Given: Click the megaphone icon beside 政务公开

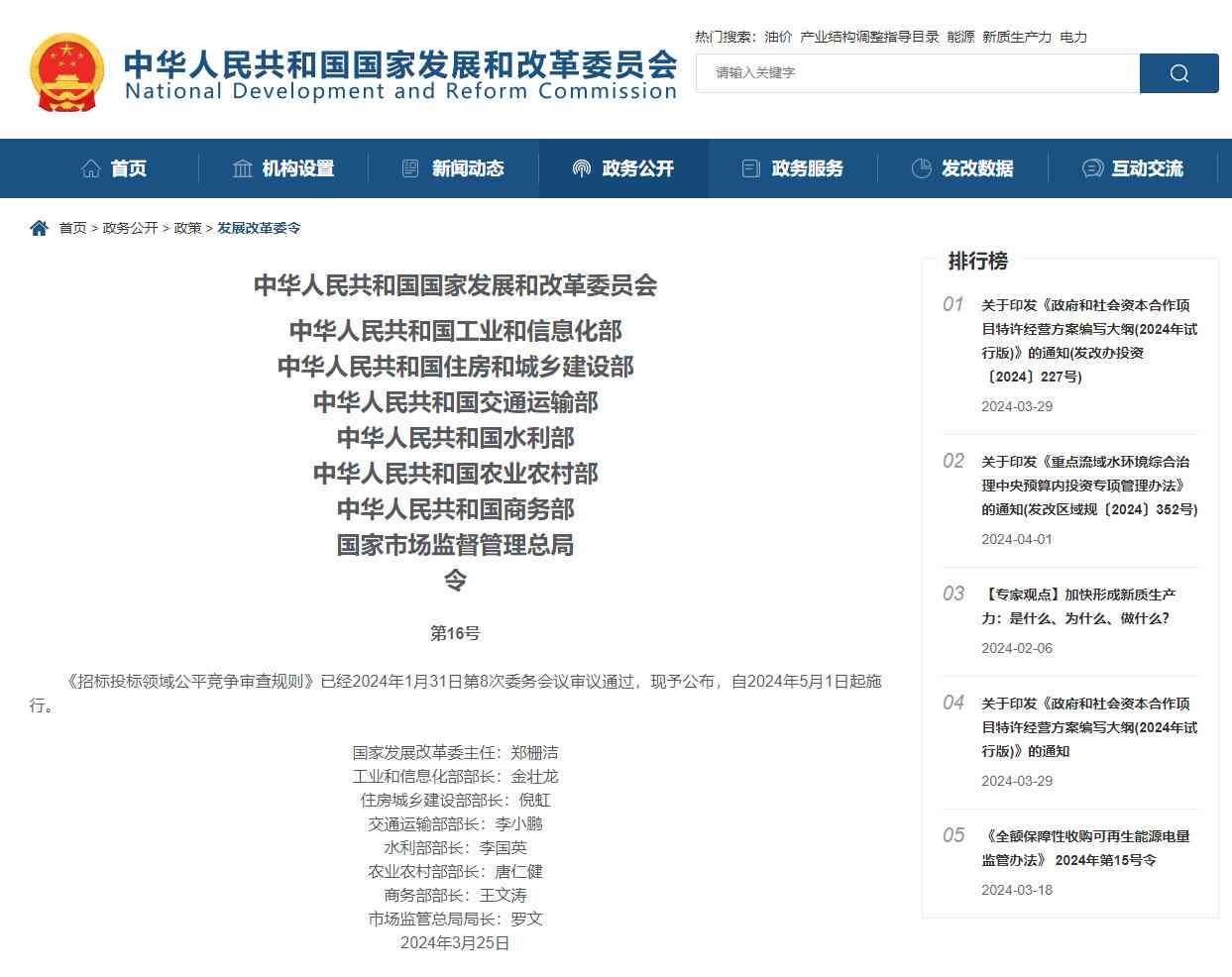Looking at the screenshot, I should (583, 168).
